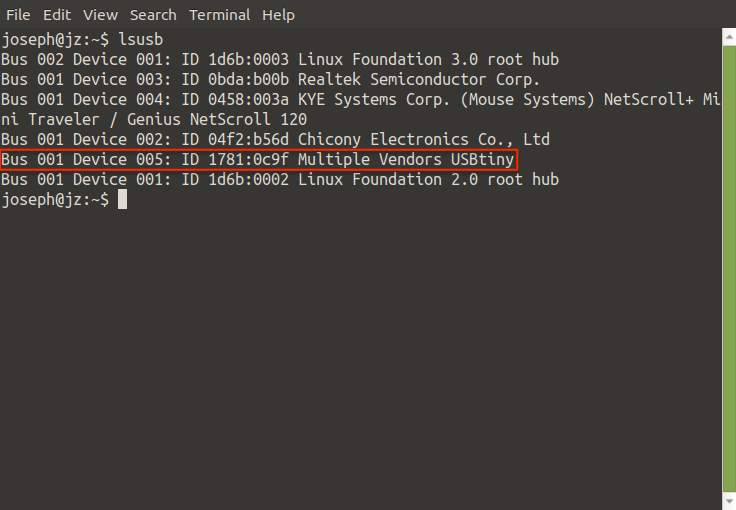Click the highlighted USBtiny device line
This screenshot has height=510, width=736.
click(259, 160)
